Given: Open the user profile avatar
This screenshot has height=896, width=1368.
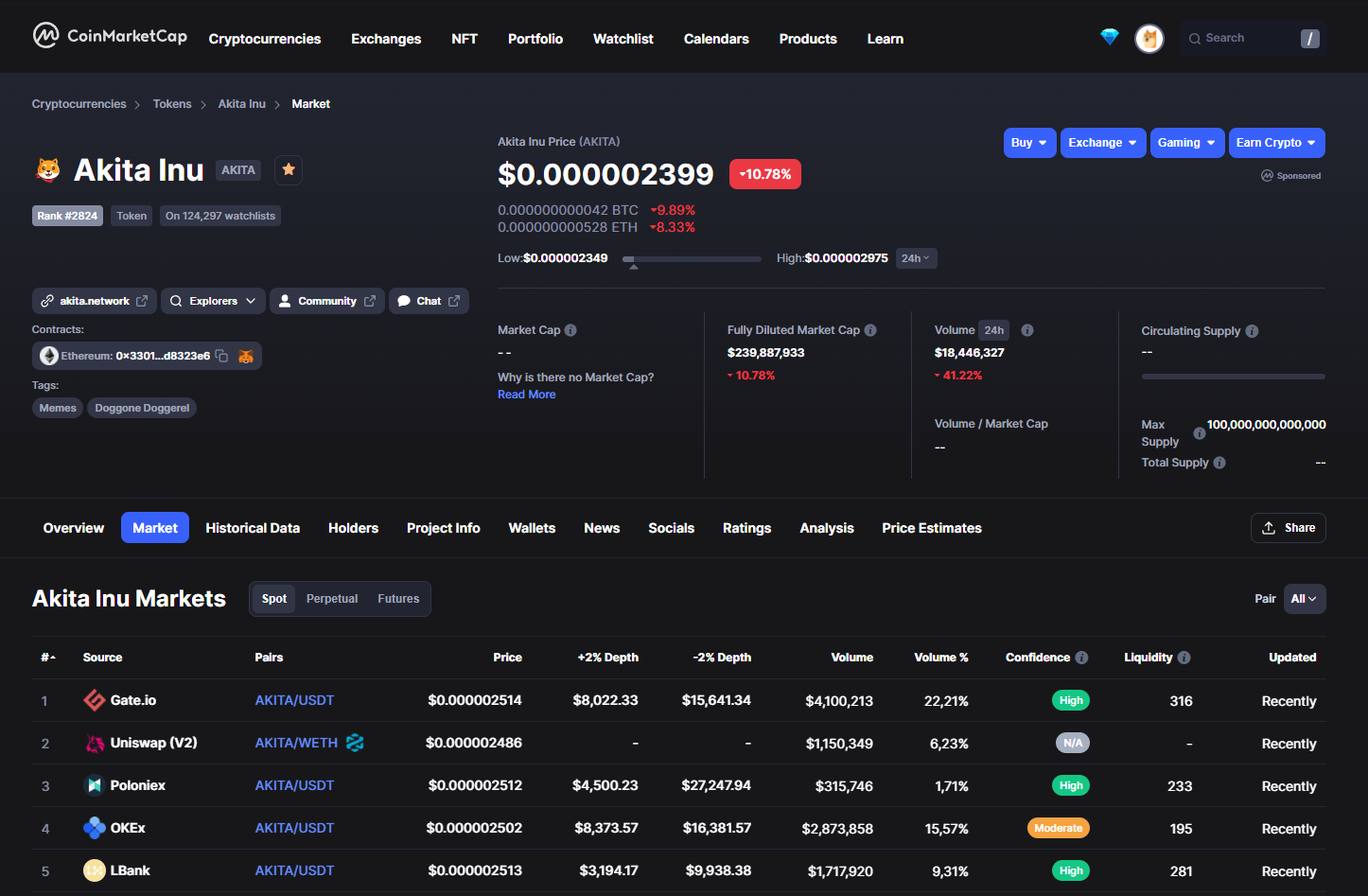Looking at the screenshot, I should click(1149, 39).
